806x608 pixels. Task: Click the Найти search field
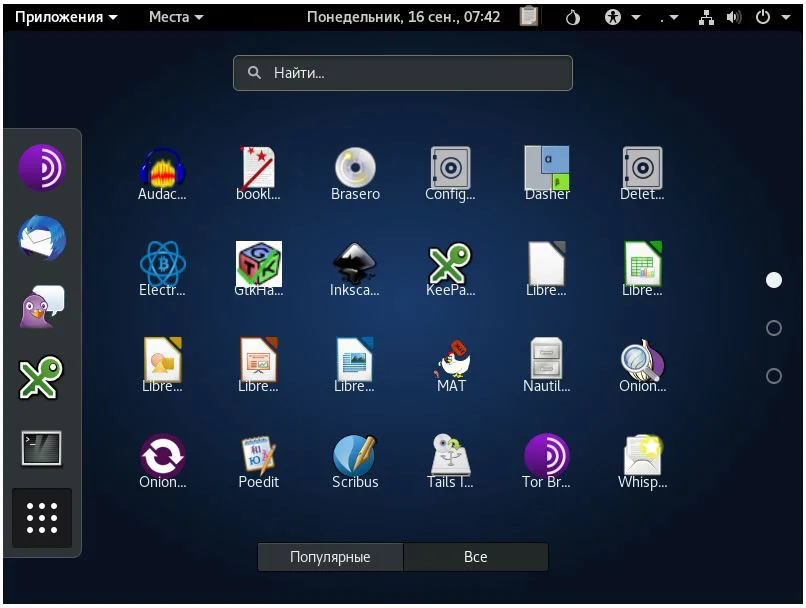point(402,73)
